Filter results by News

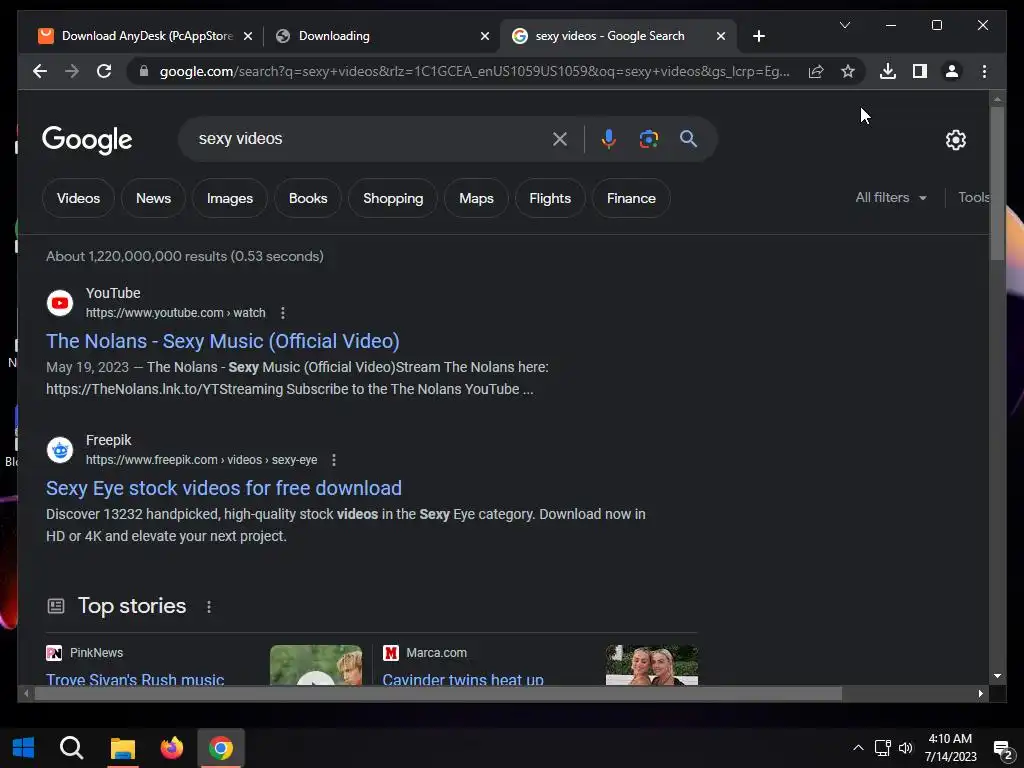[153, 198]
